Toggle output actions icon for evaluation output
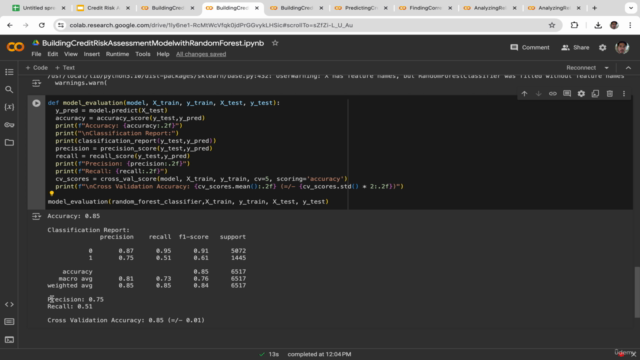The image size is (640, 360). (x=36, y=216)
